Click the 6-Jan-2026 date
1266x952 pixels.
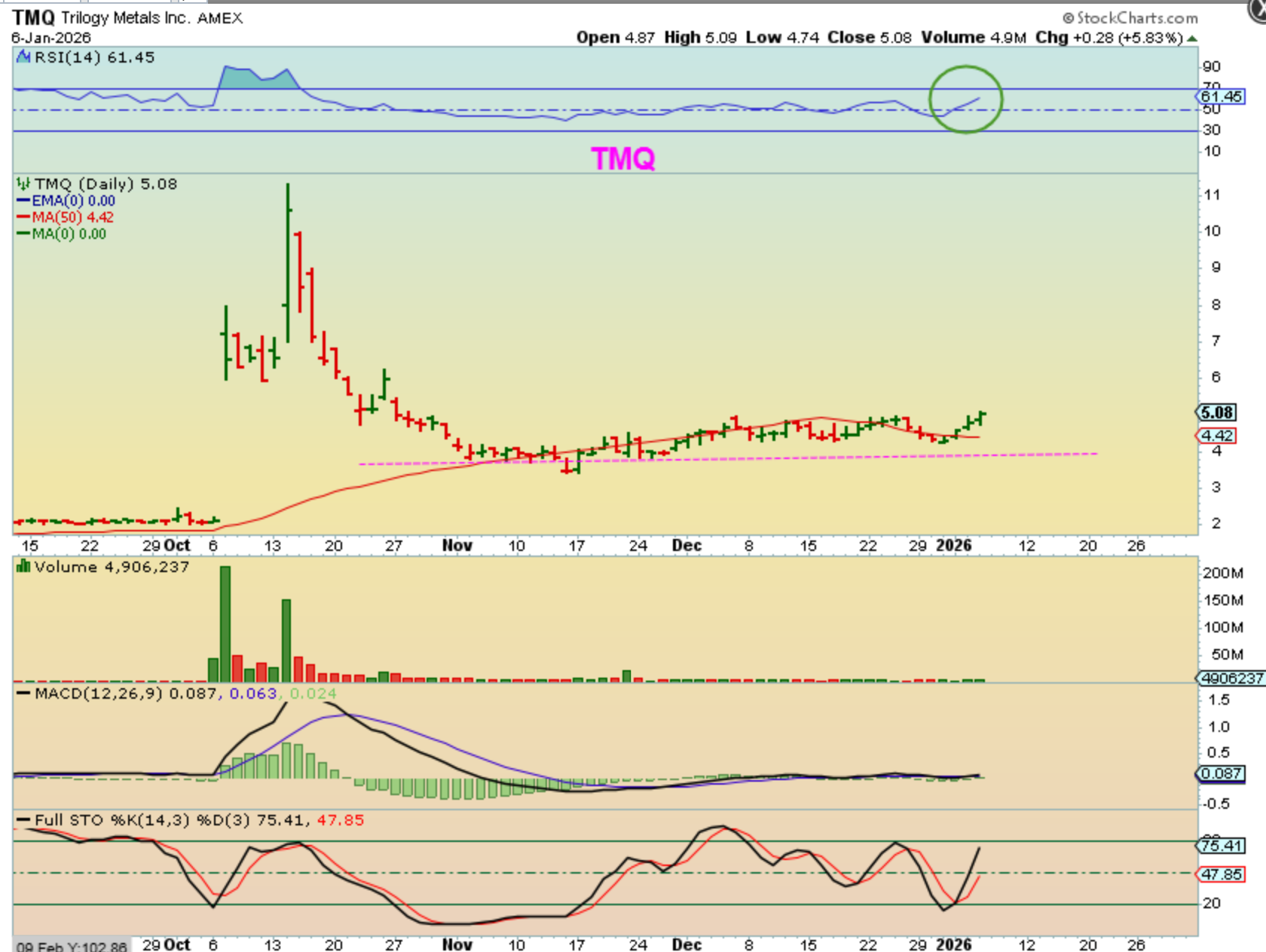coord(51,38)
